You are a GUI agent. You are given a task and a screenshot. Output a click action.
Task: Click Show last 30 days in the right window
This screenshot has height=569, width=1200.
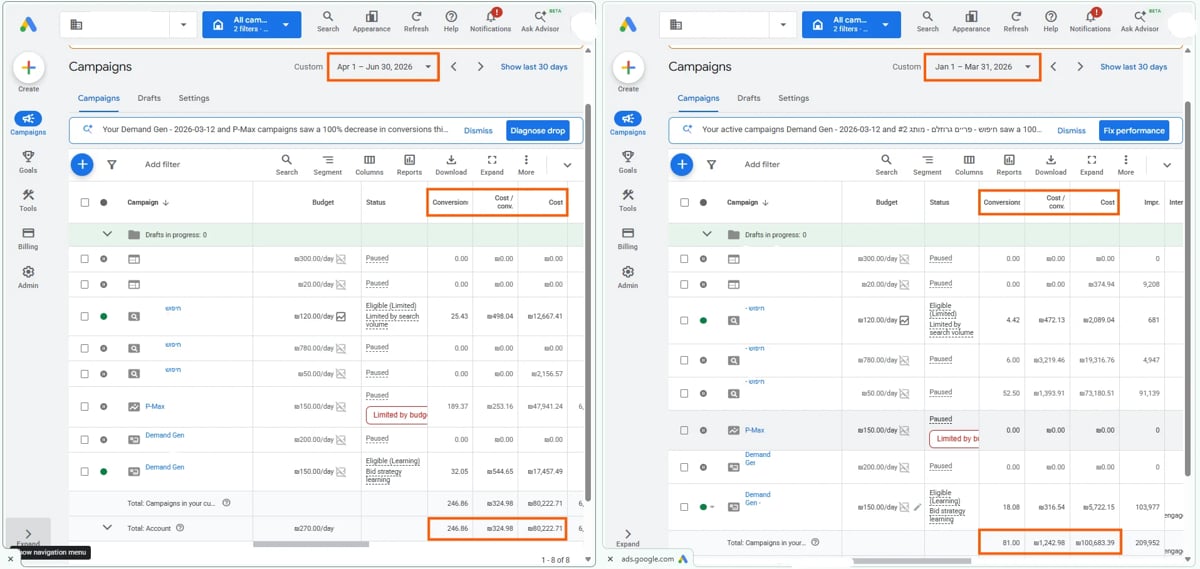[1133, 67]
